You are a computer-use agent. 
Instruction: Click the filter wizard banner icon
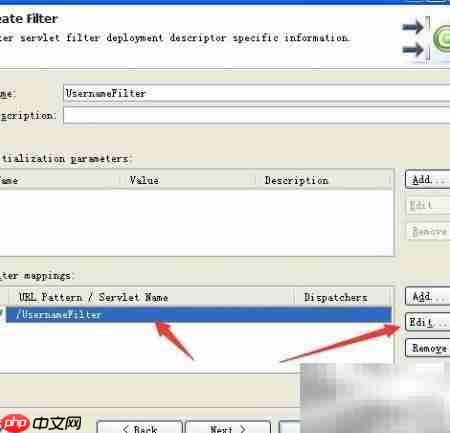pyautogui.click(x=425, y=39)
